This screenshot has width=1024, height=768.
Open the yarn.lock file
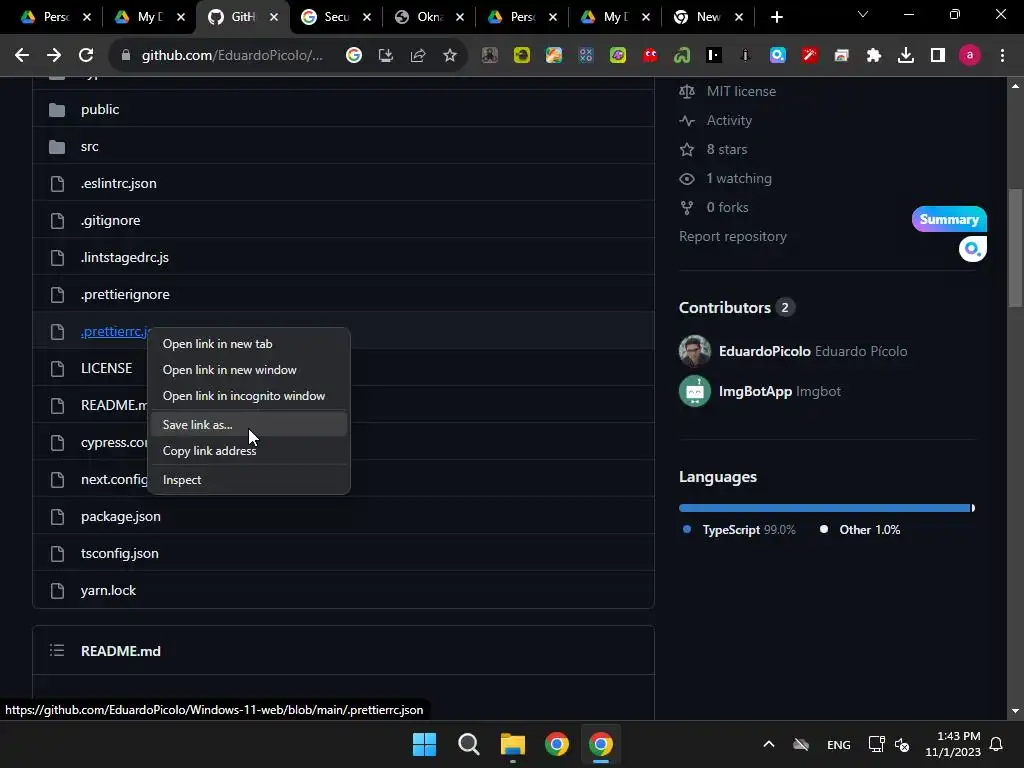108,590
